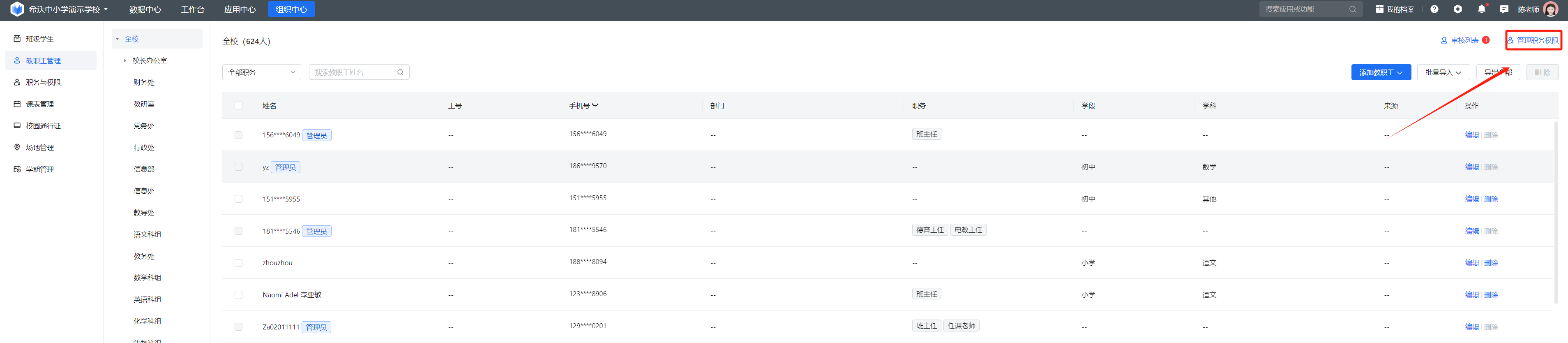This screenshot has height=343, width=1568.
Task: Click the 手机号 column header
Action: pos(579,105)
